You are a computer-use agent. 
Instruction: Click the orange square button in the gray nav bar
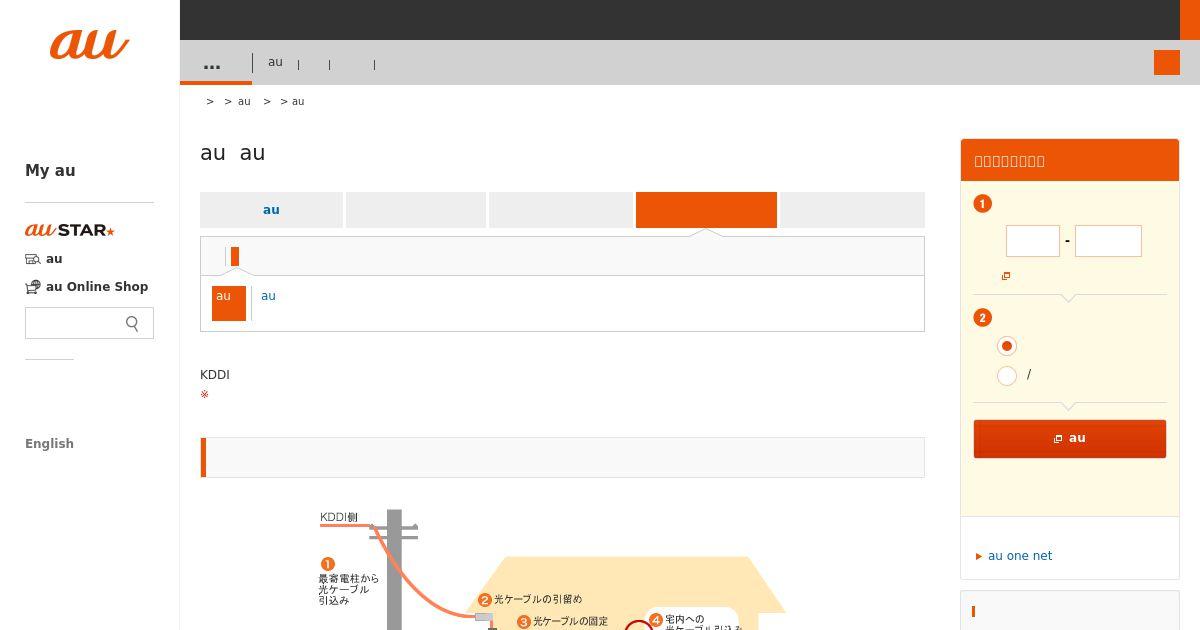coord(1167,62)
